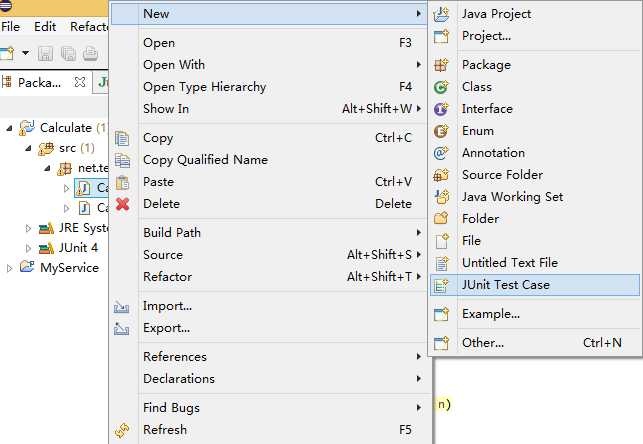Open the Refactor menu in menu bar

pyautogui.click(x=89, y=27)
